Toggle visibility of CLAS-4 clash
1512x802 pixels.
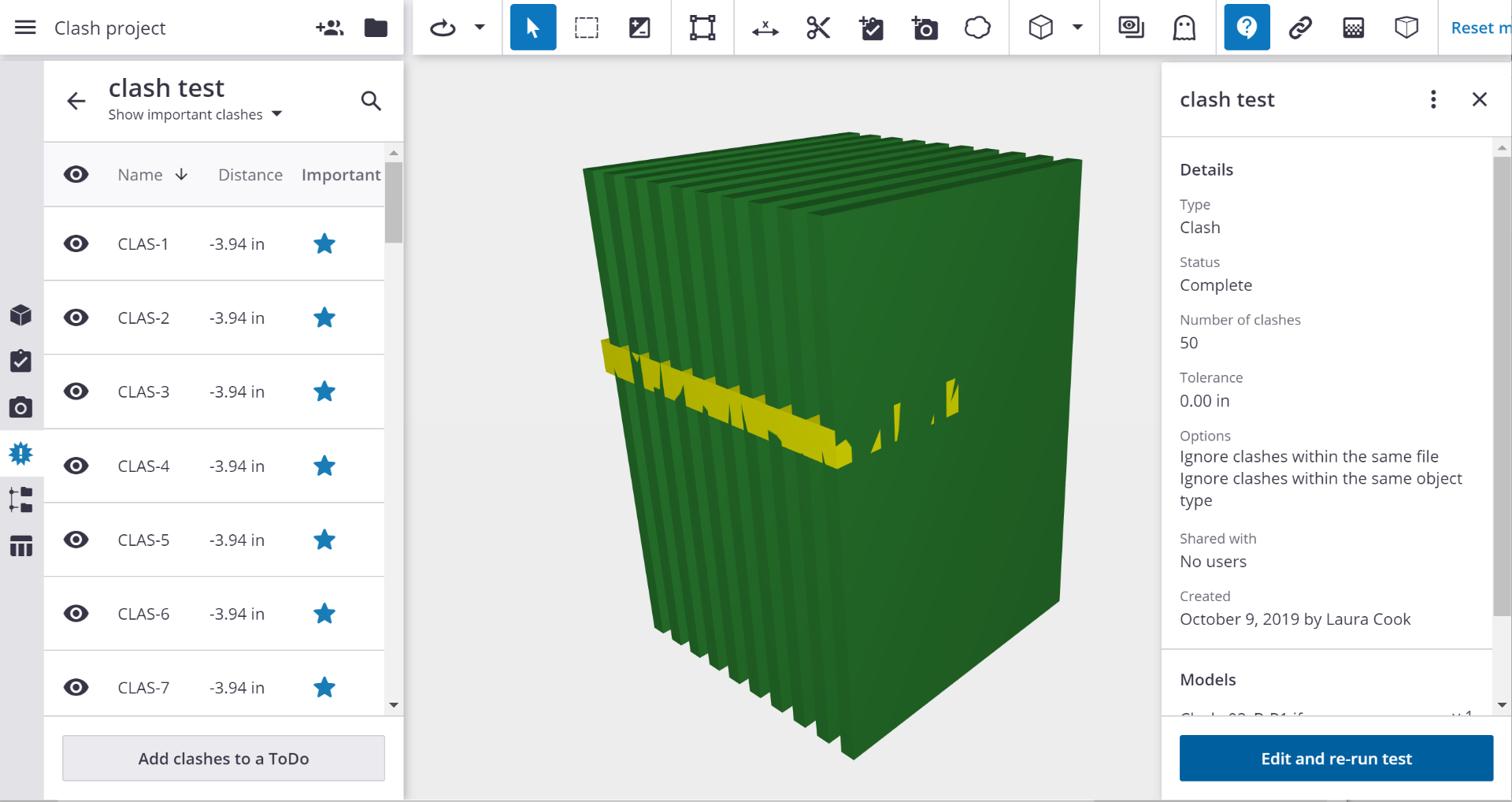point(76,466)
